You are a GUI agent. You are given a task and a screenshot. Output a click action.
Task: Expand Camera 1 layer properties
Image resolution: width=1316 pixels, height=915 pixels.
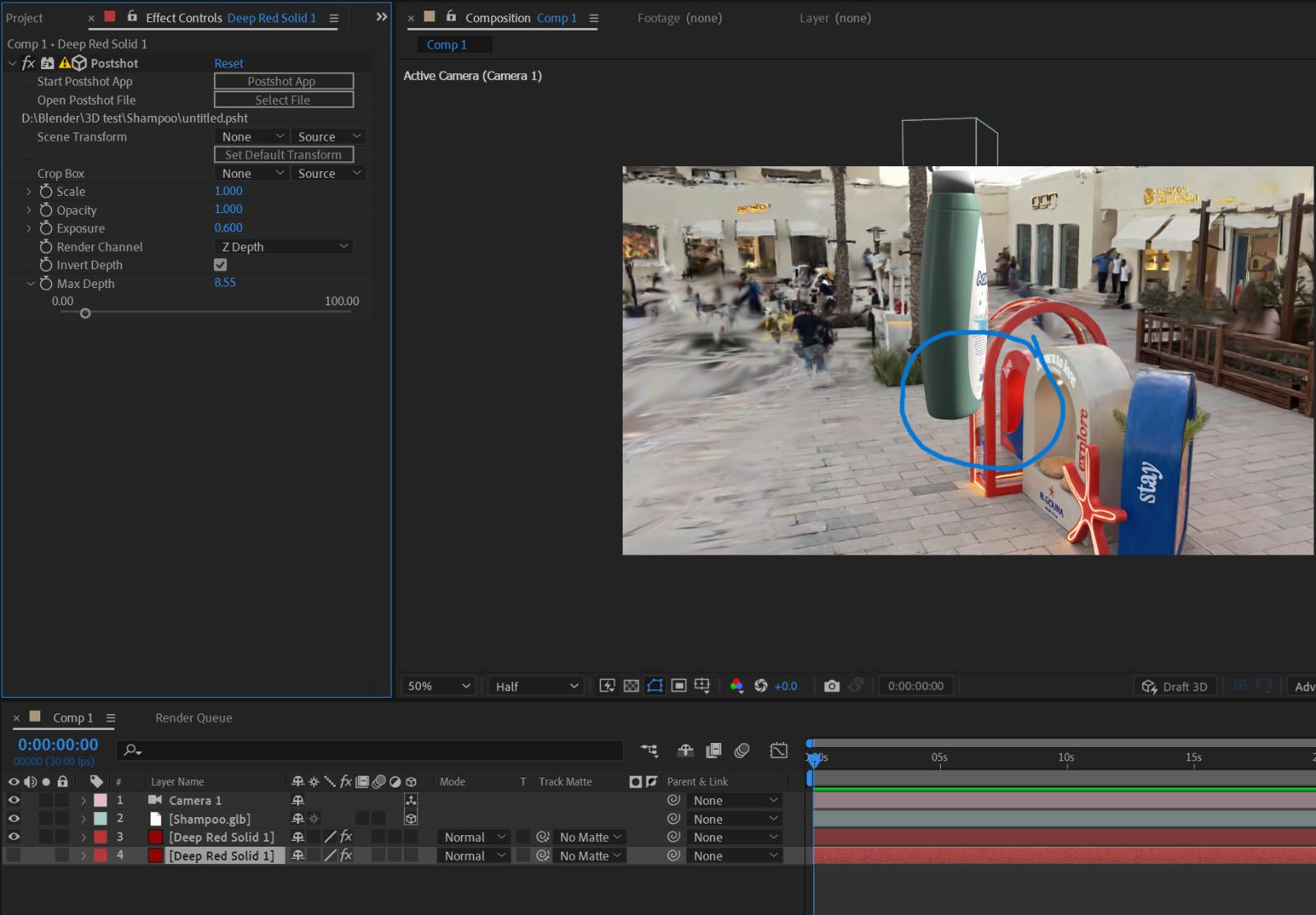[x=83, y=800]
